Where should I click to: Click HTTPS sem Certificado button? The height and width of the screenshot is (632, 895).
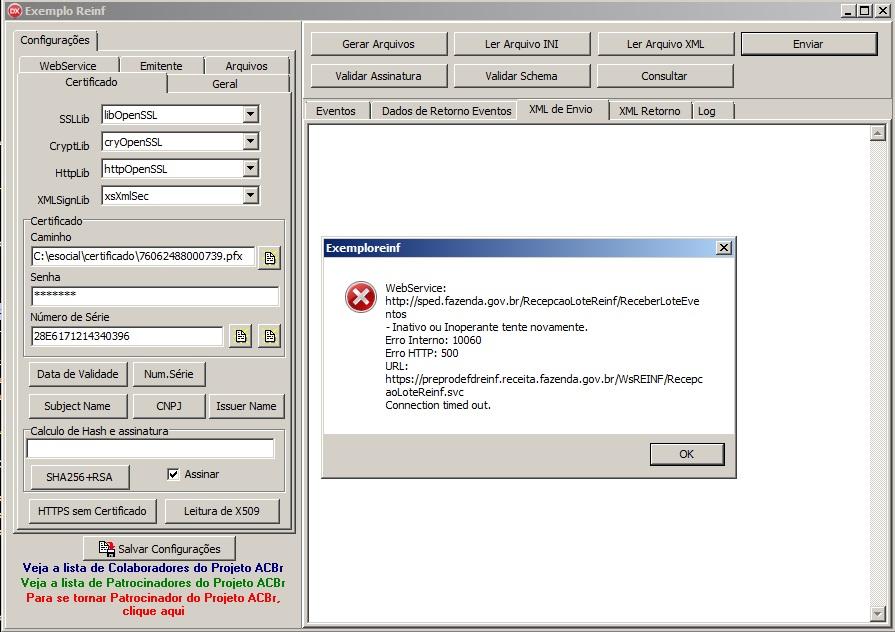[x=92, y=511]
